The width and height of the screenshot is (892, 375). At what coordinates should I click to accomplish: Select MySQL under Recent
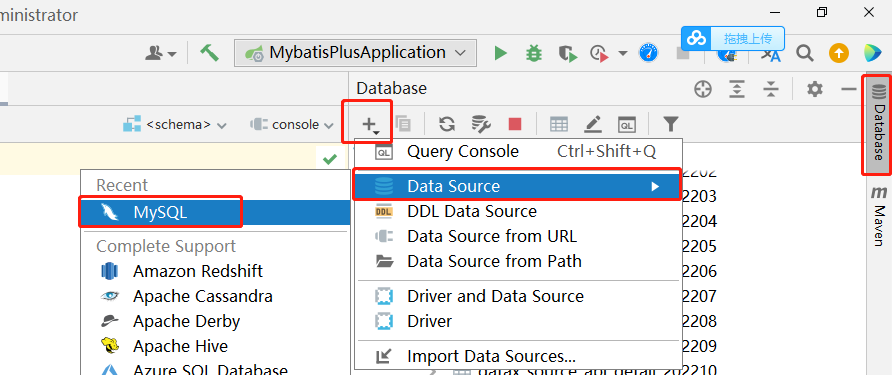pos(216,212)
